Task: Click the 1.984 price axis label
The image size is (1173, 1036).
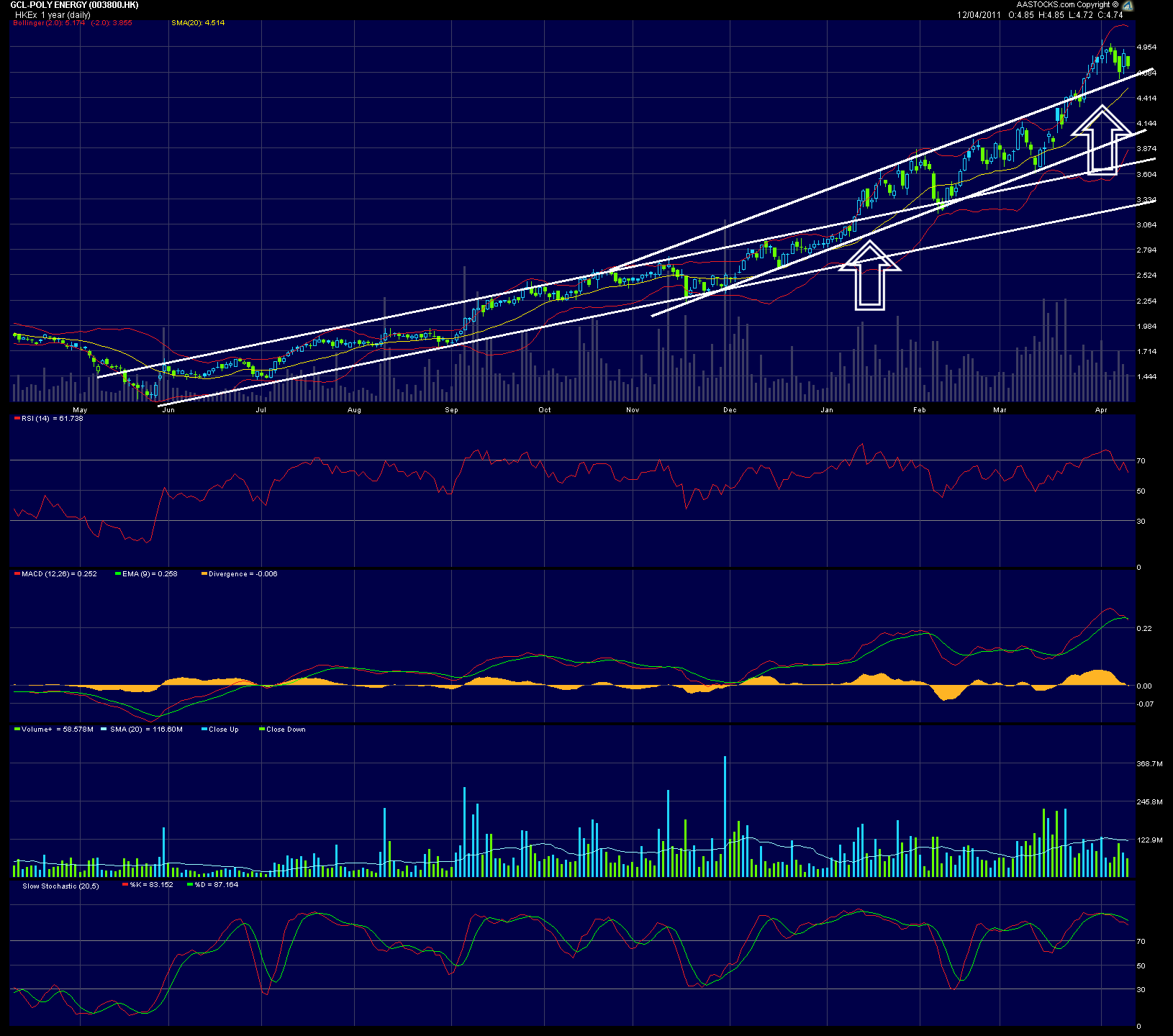Action: pyautogui.click(x=1146, y=327)
